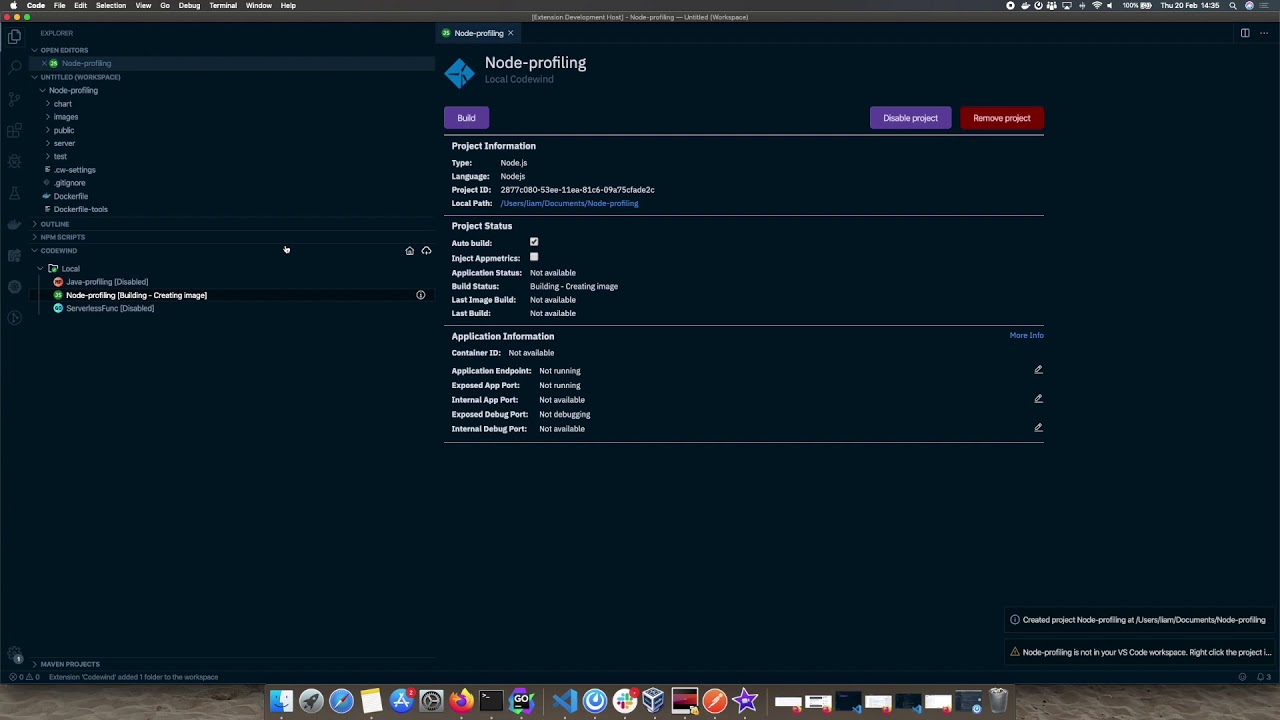Open the More Info link
The height and width of the screenshot is (720, 1280).
[1026, 335]
